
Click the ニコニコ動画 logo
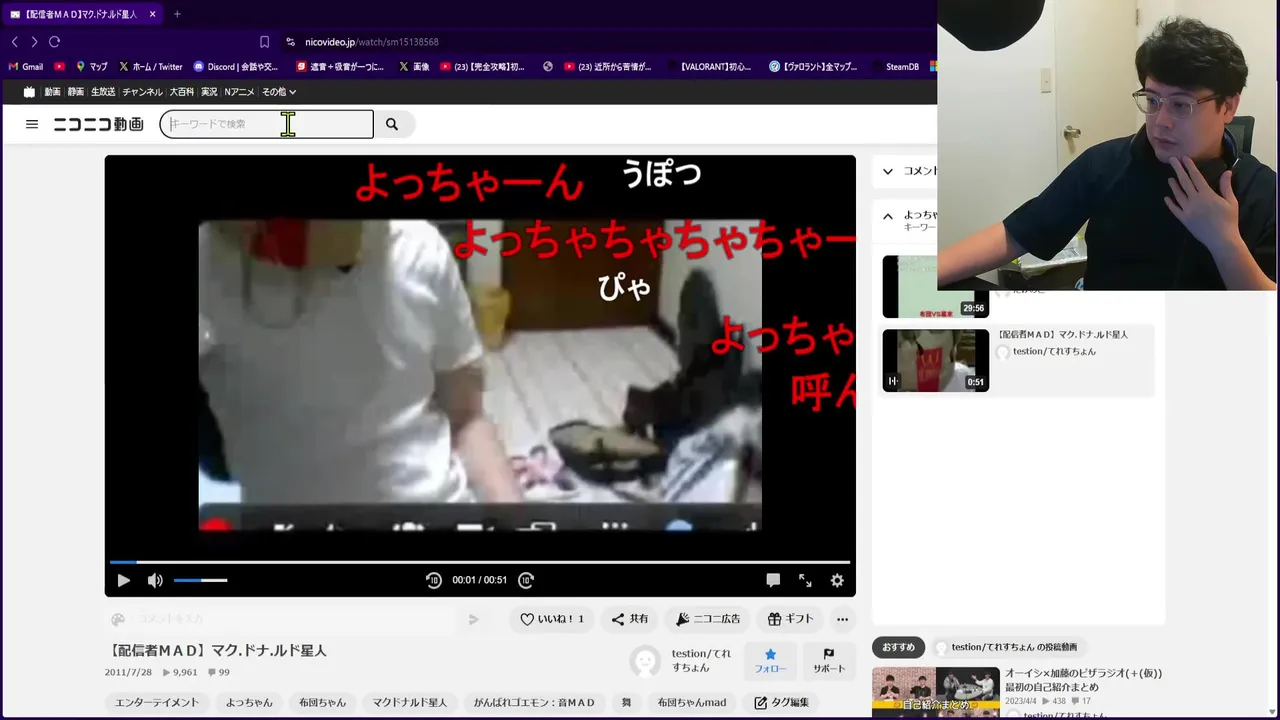[x=98, y=124]
